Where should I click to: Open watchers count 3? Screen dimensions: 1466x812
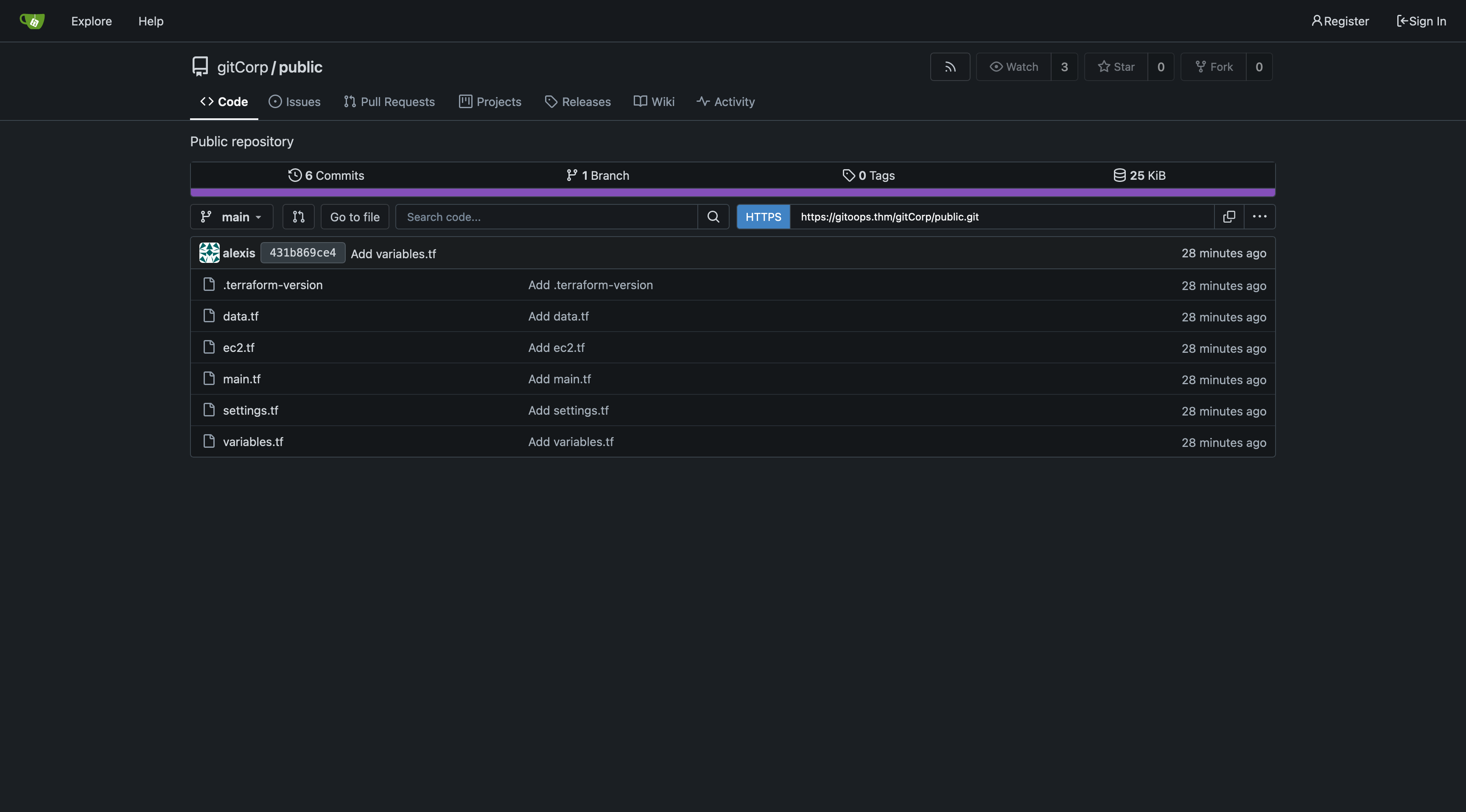point(1064,67)
